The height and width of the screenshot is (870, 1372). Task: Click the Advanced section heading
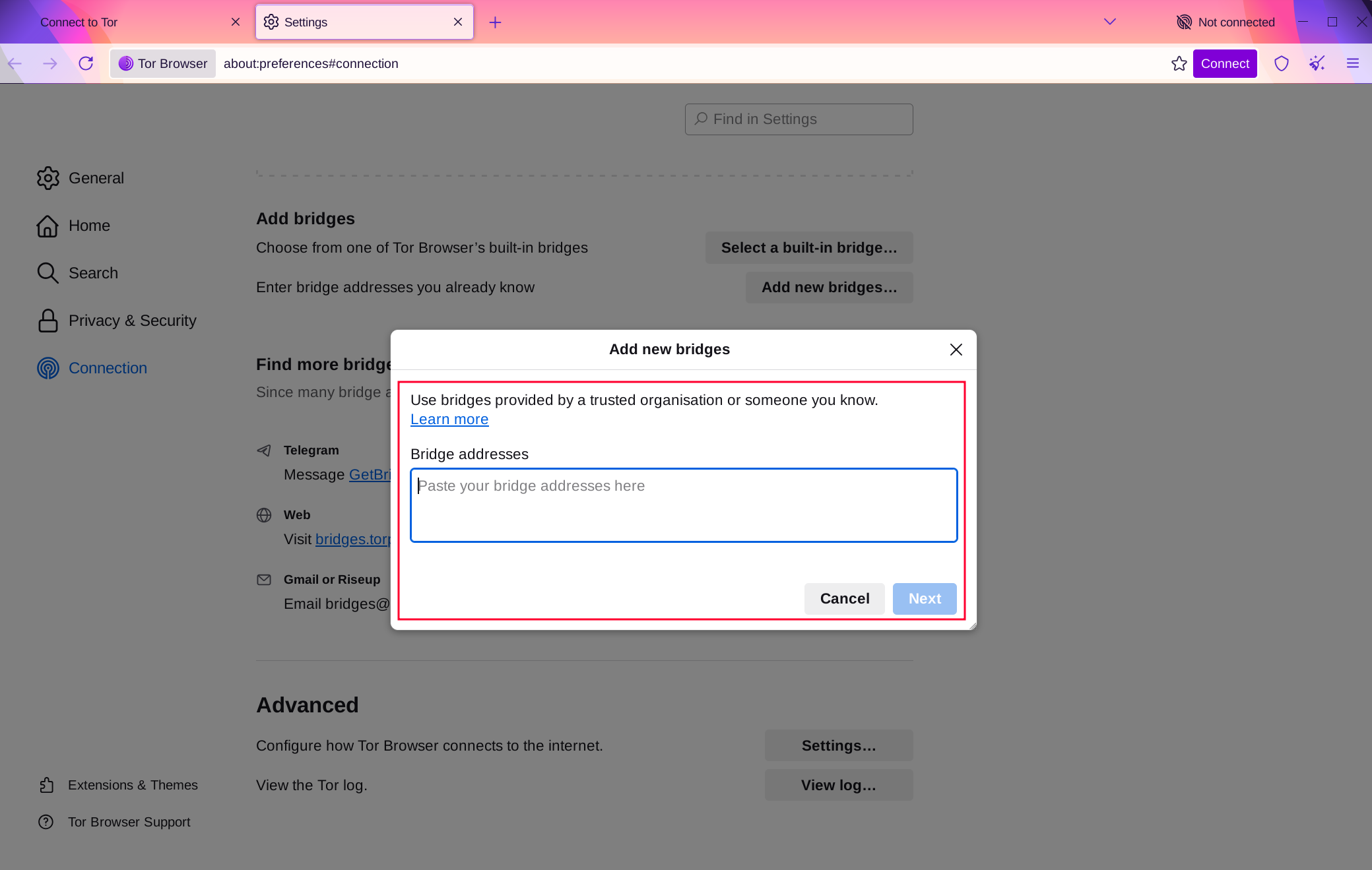(x=307, y=705)
